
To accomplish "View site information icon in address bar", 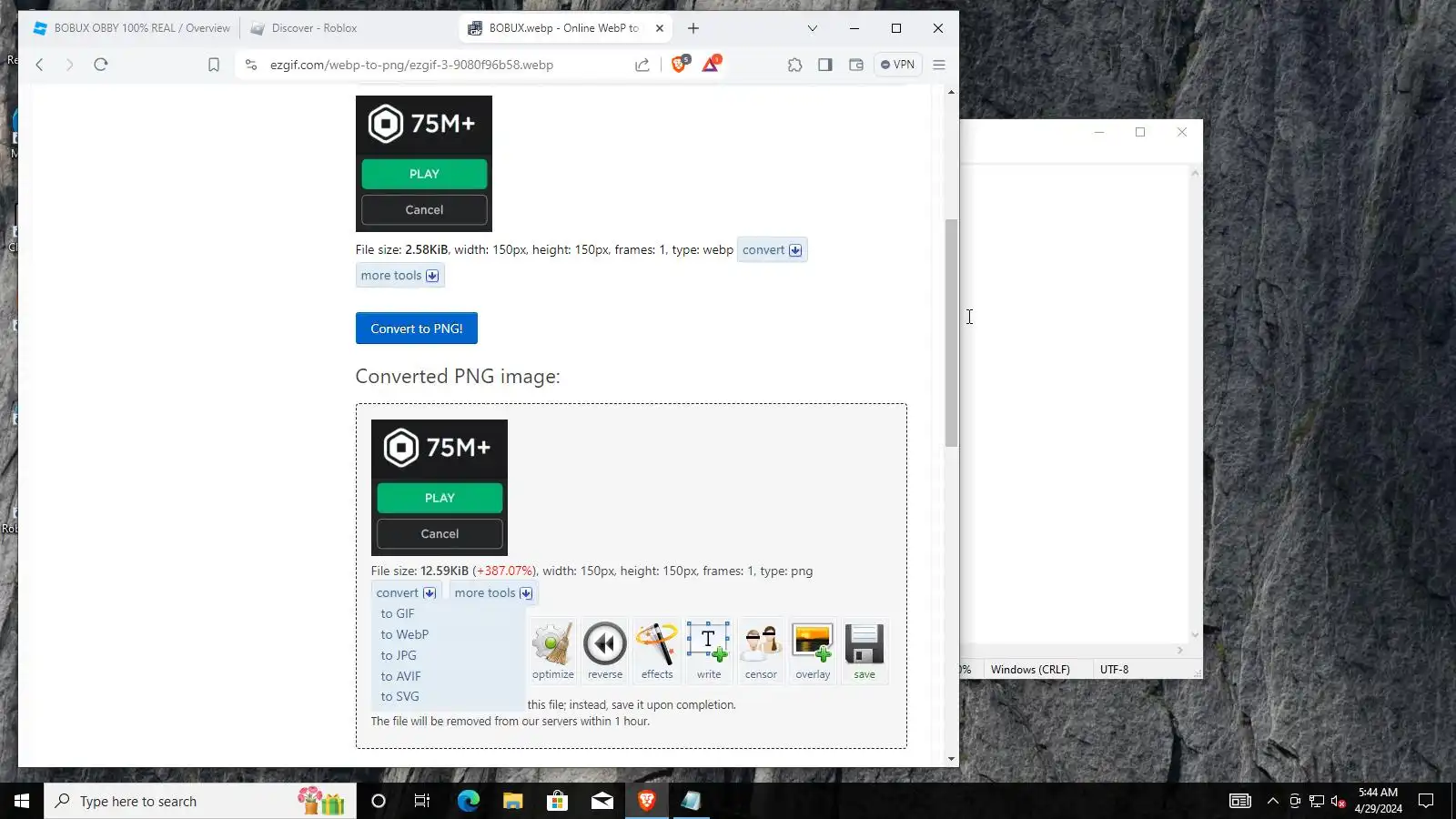I will point(251,65).
